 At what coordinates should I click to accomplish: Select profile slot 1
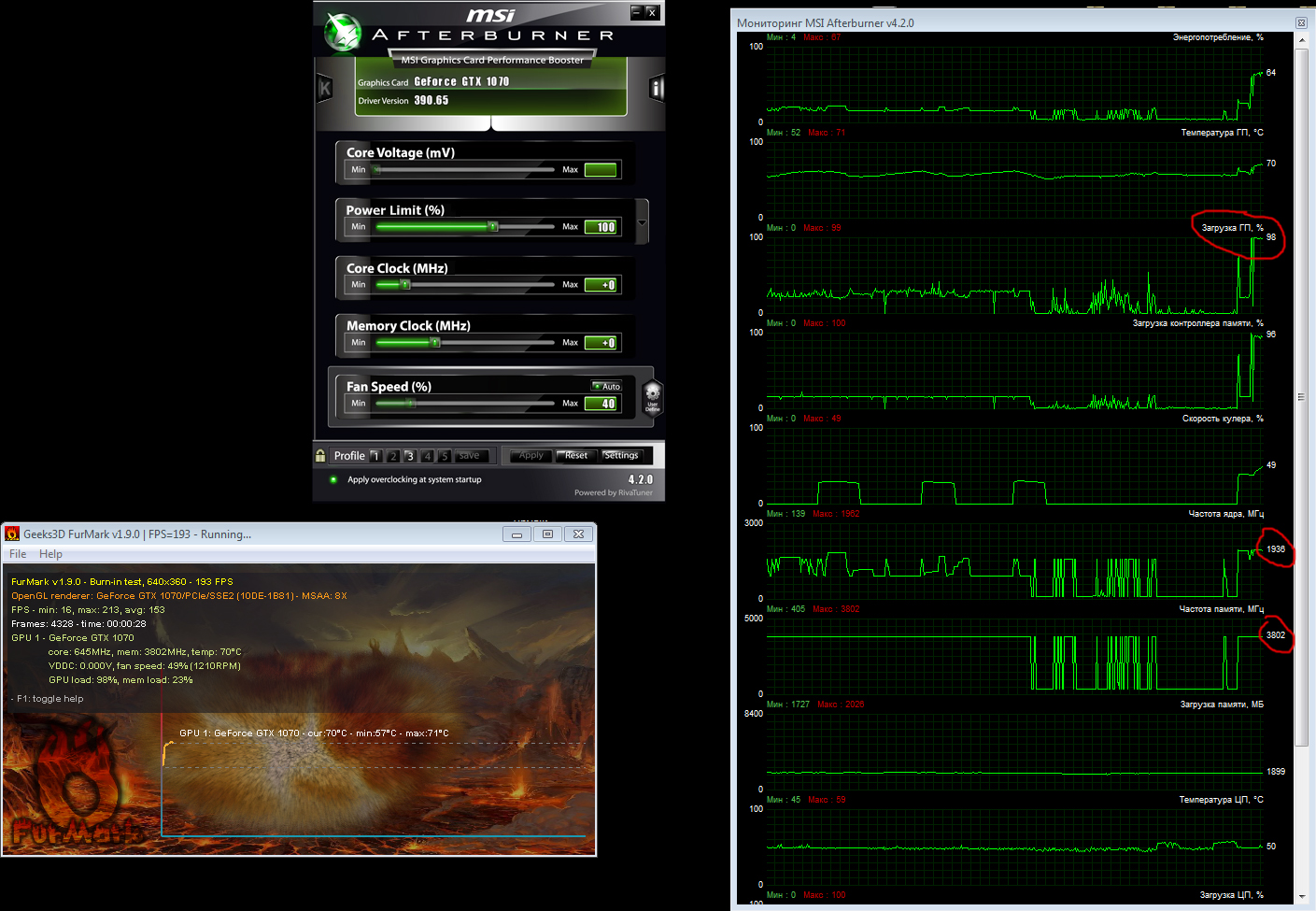click(375, 456)
